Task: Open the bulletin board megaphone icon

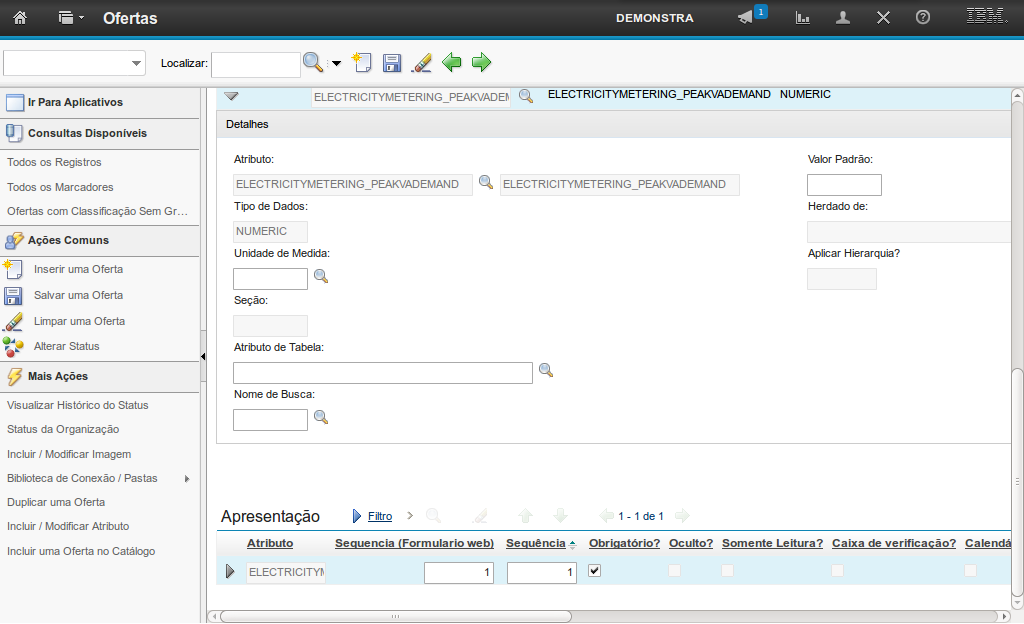Action: (x=745, y=18)
